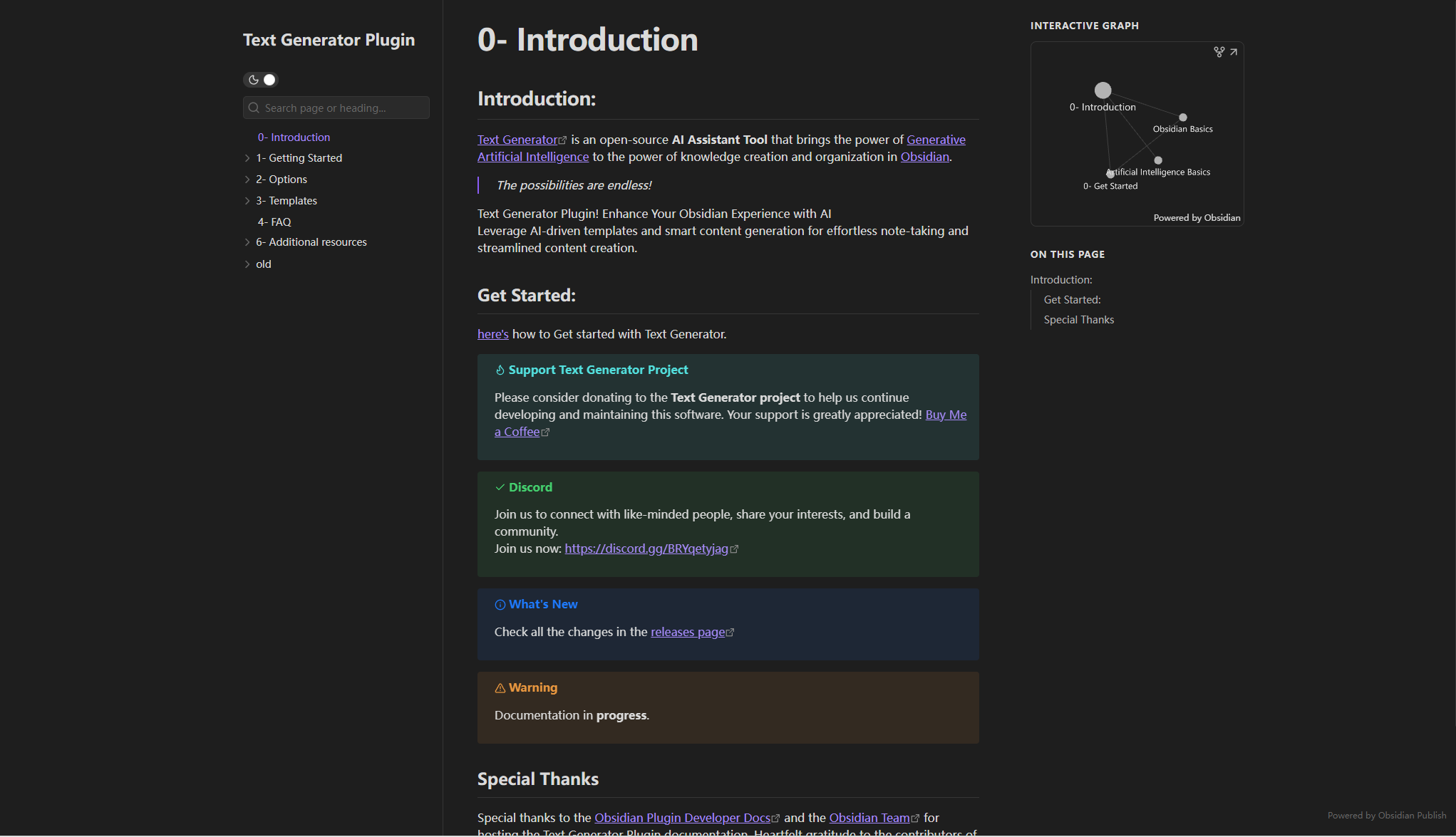Click the flame icon beside Support heading
The image size is (1456, 837).
[500, 370]
